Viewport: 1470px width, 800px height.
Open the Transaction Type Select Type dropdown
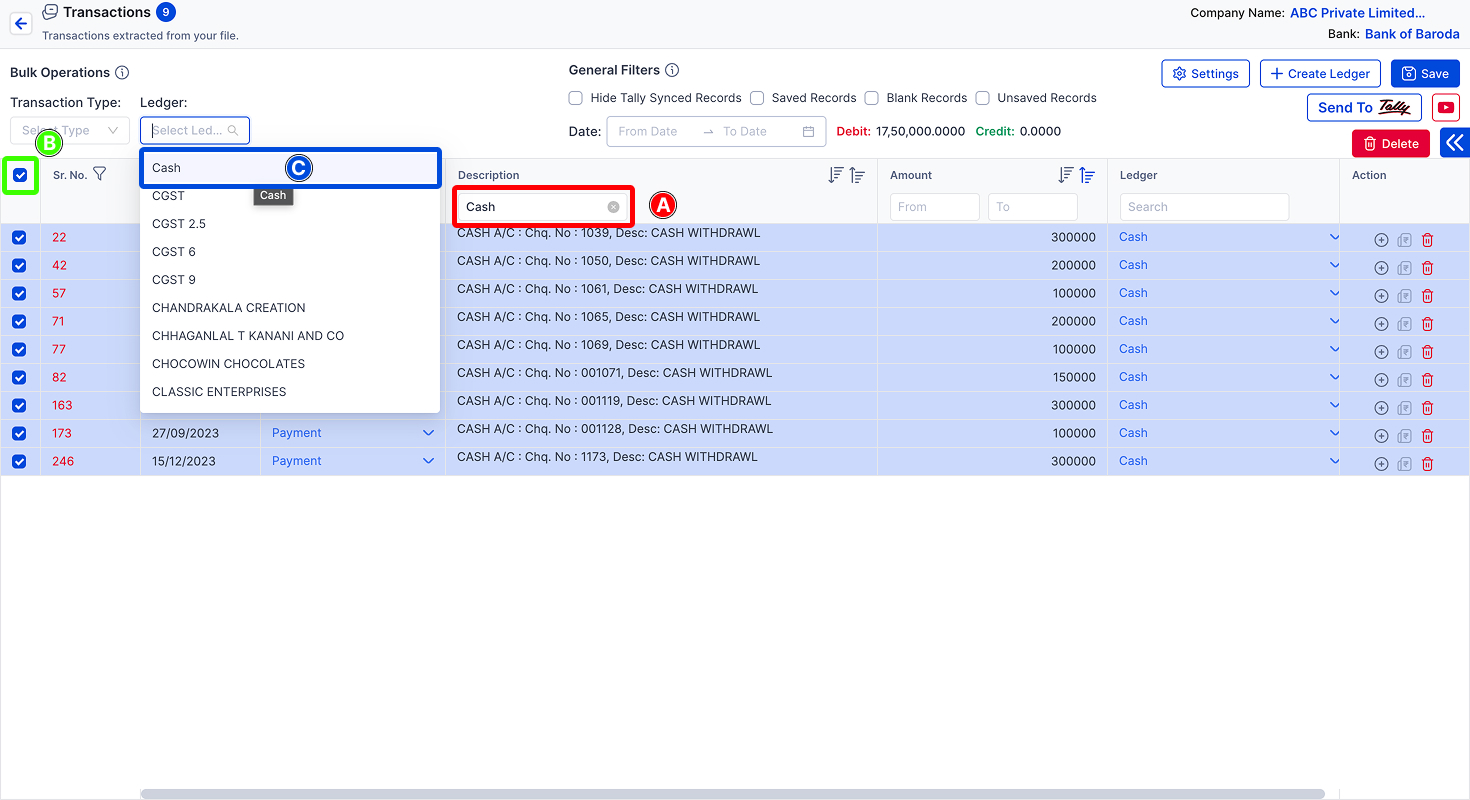pyautogui.click(x=70, y=130)
